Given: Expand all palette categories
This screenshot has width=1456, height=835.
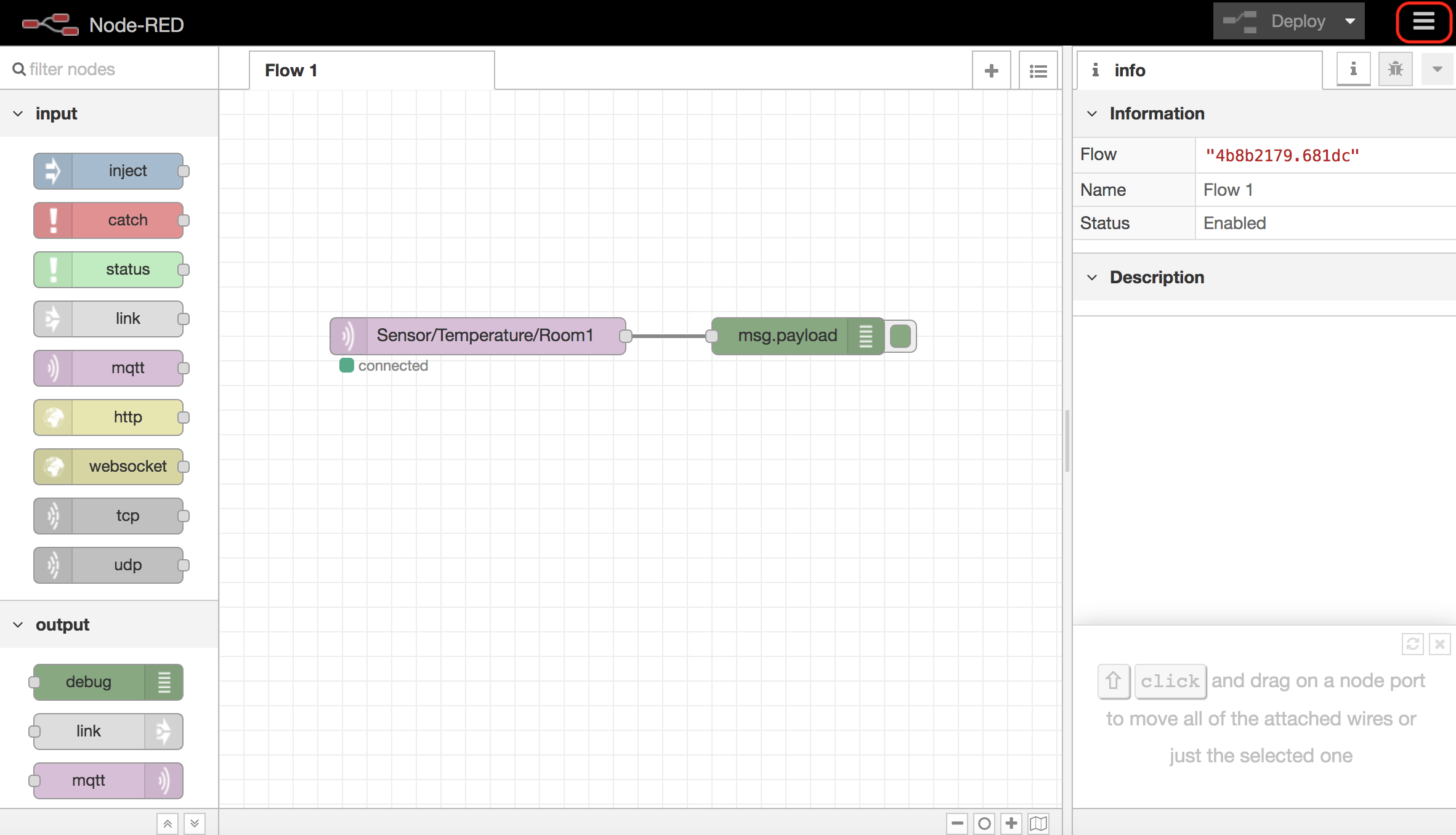Looking at the screenshot, I should [195, 823].
